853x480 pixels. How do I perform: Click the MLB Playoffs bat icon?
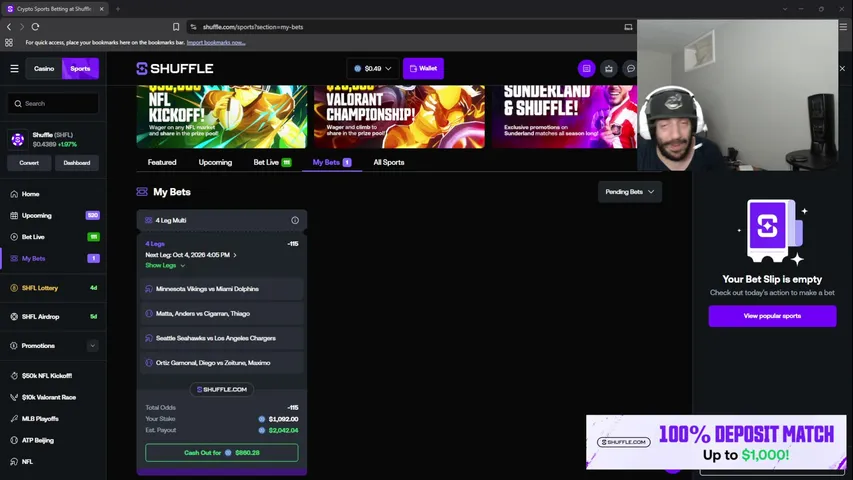[x=14, y=419]
